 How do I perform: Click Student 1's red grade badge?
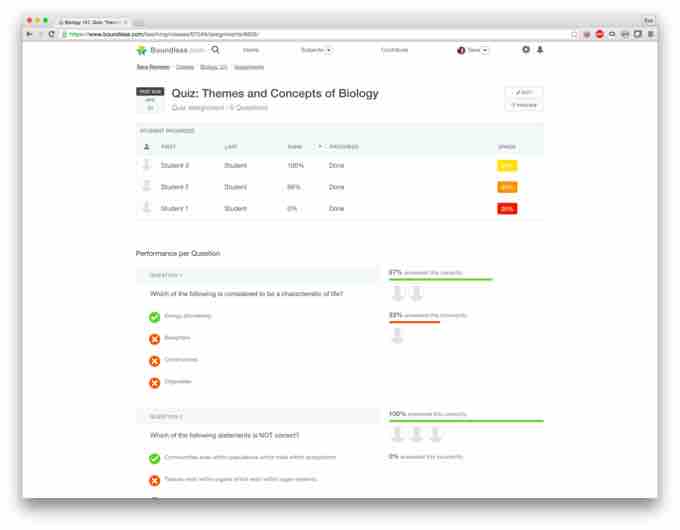(507, 209)
